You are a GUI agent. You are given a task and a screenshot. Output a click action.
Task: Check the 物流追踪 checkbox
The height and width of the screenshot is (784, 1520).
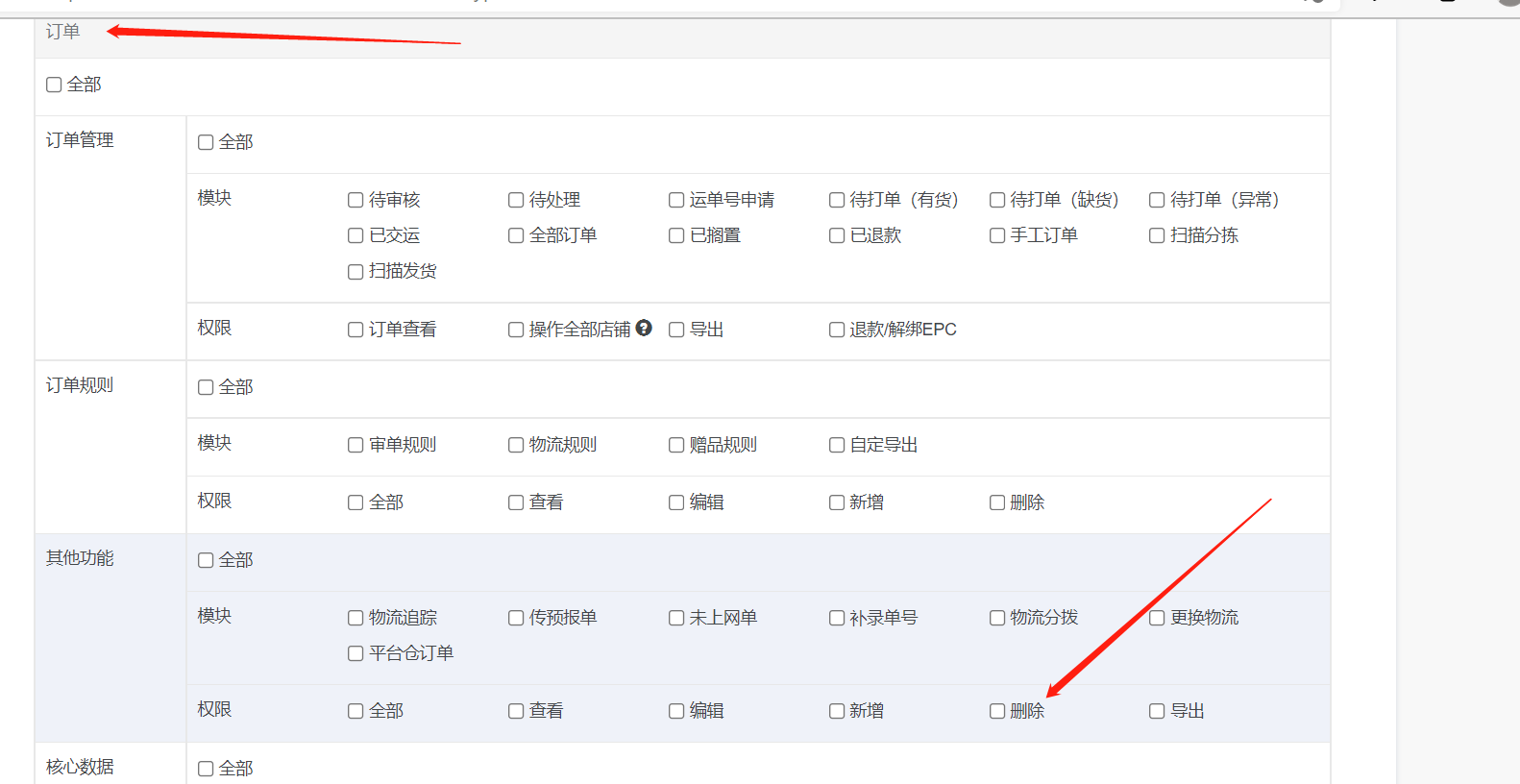[x=355, y=618]
